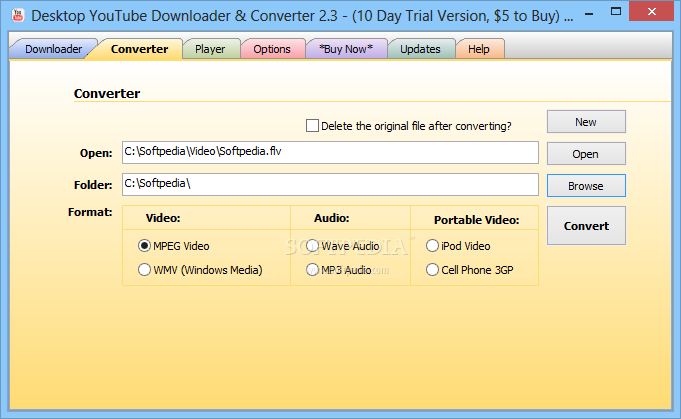Open the *Buy Now* tab
Image resolution: width=681 pixels, height=419 pixels.
pyautogui.click(x=346, y=49)
